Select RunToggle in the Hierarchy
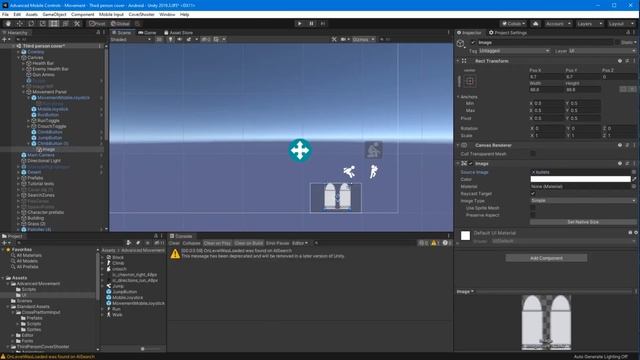The image size is (640, 360). pos(48,120)
